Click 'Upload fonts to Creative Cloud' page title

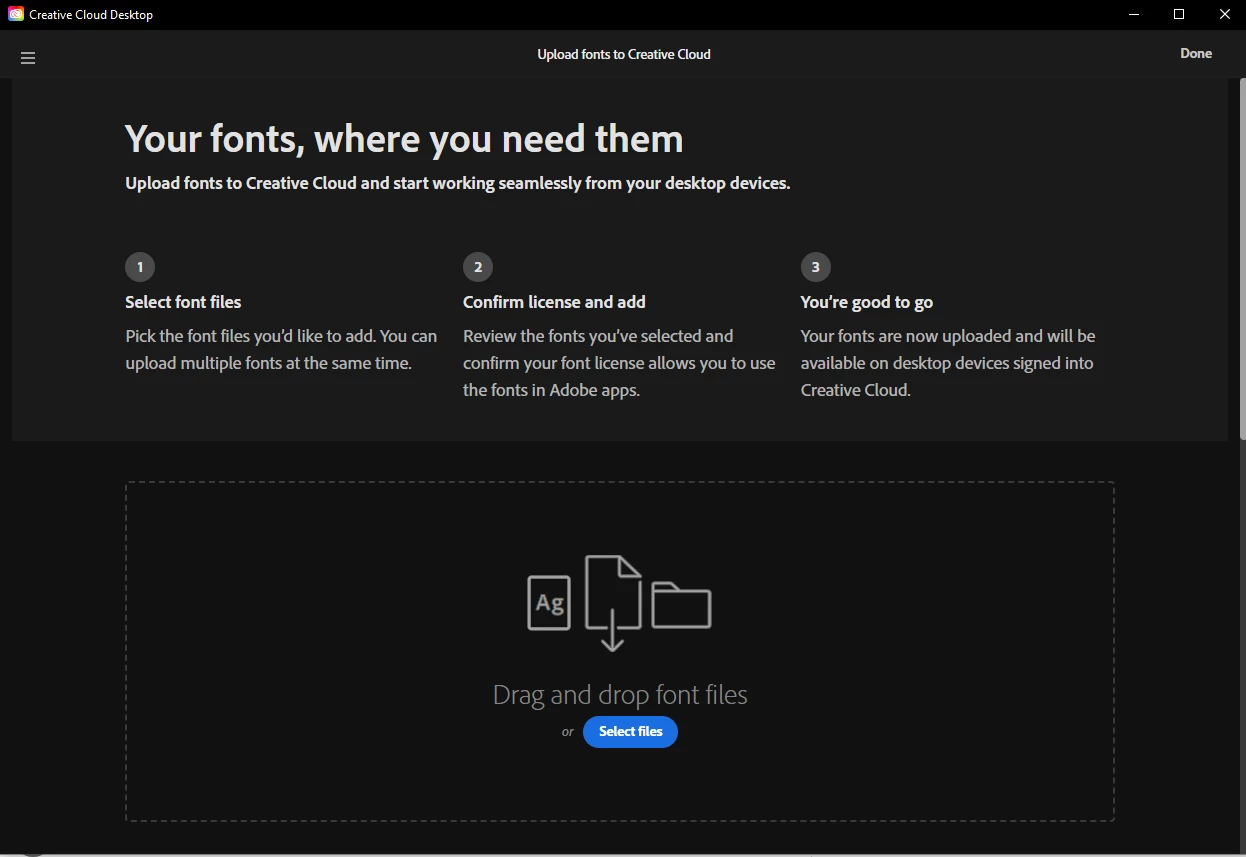(x=624, y=55)
